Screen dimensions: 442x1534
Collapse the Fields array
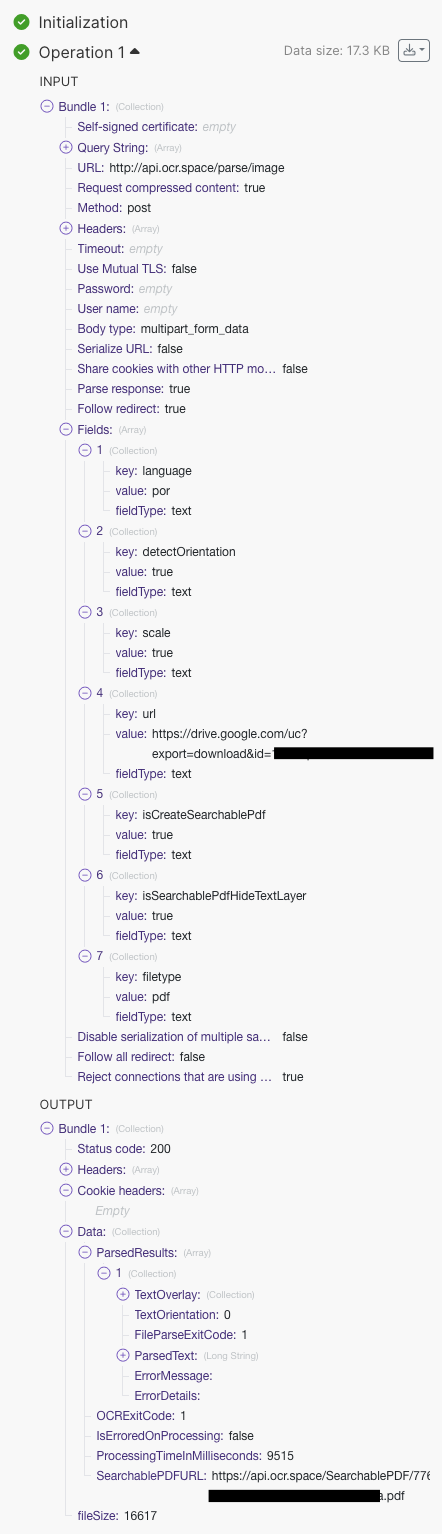pos(66,429)
